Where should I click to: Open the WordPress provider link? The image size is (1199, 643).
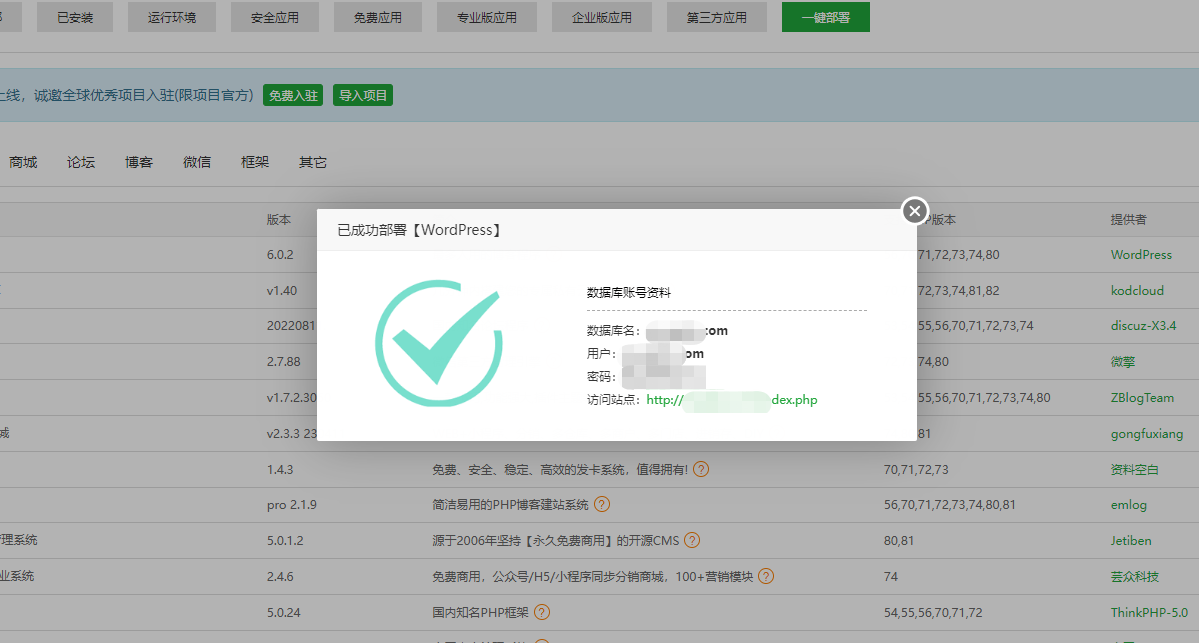click(1141, 255)
